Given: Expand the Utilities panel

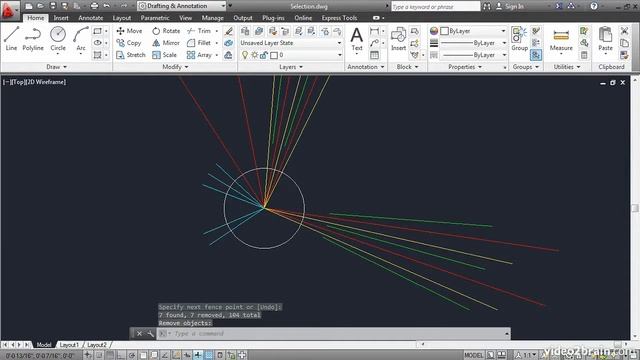Looking at the screenshot, I should pos(567,67).
